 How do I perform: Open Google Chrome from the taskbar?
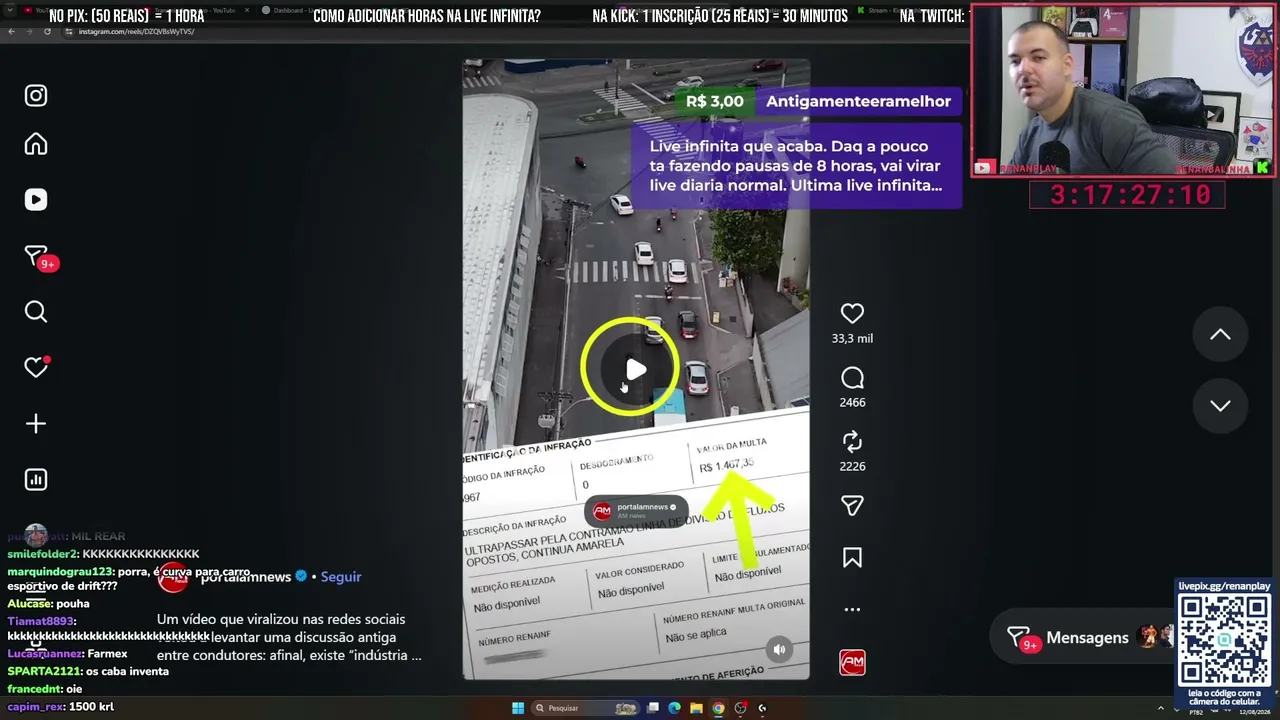point(718,708)
